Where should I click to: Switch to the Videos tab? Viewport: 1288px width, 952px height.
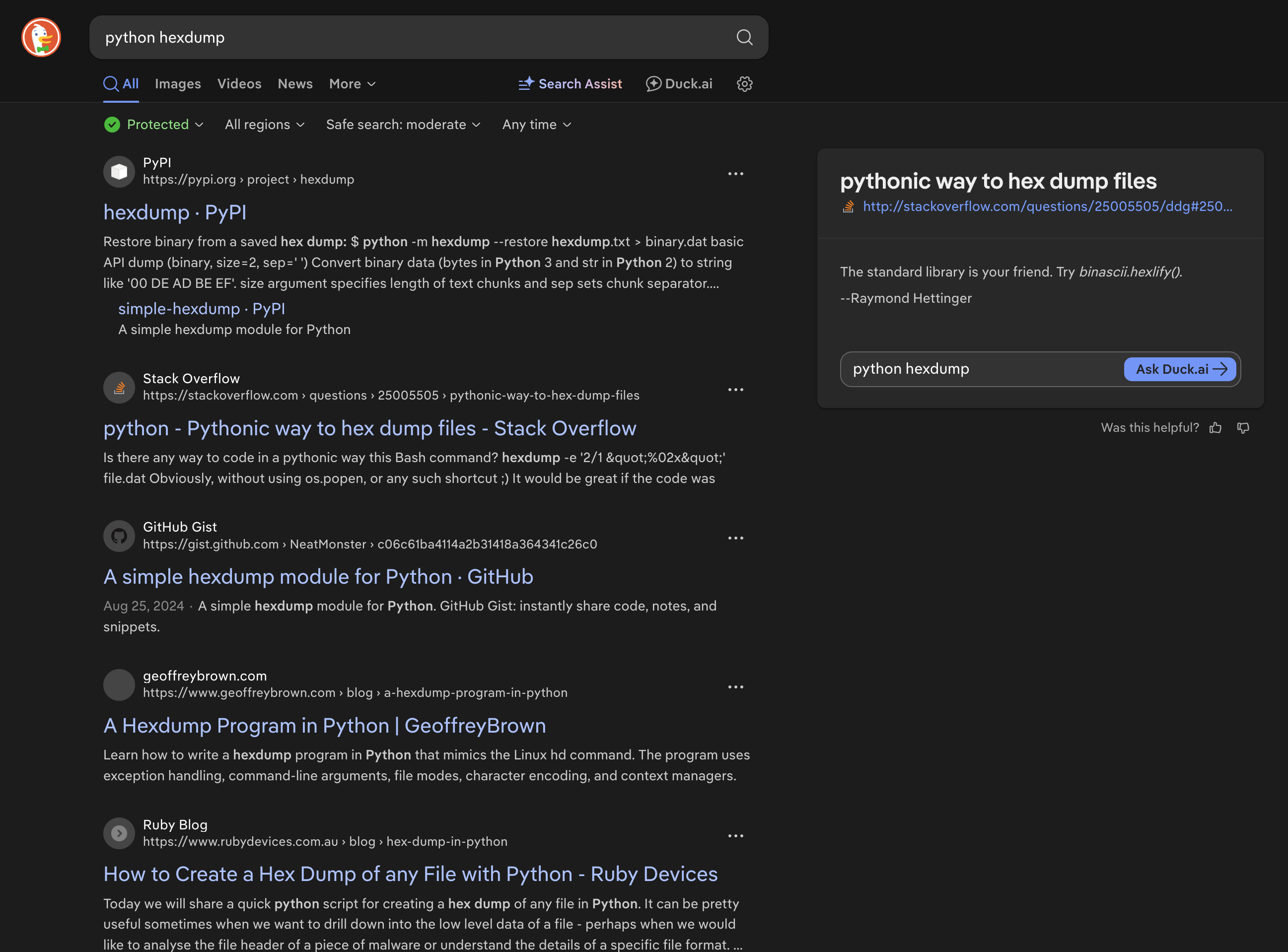(239, 84)
